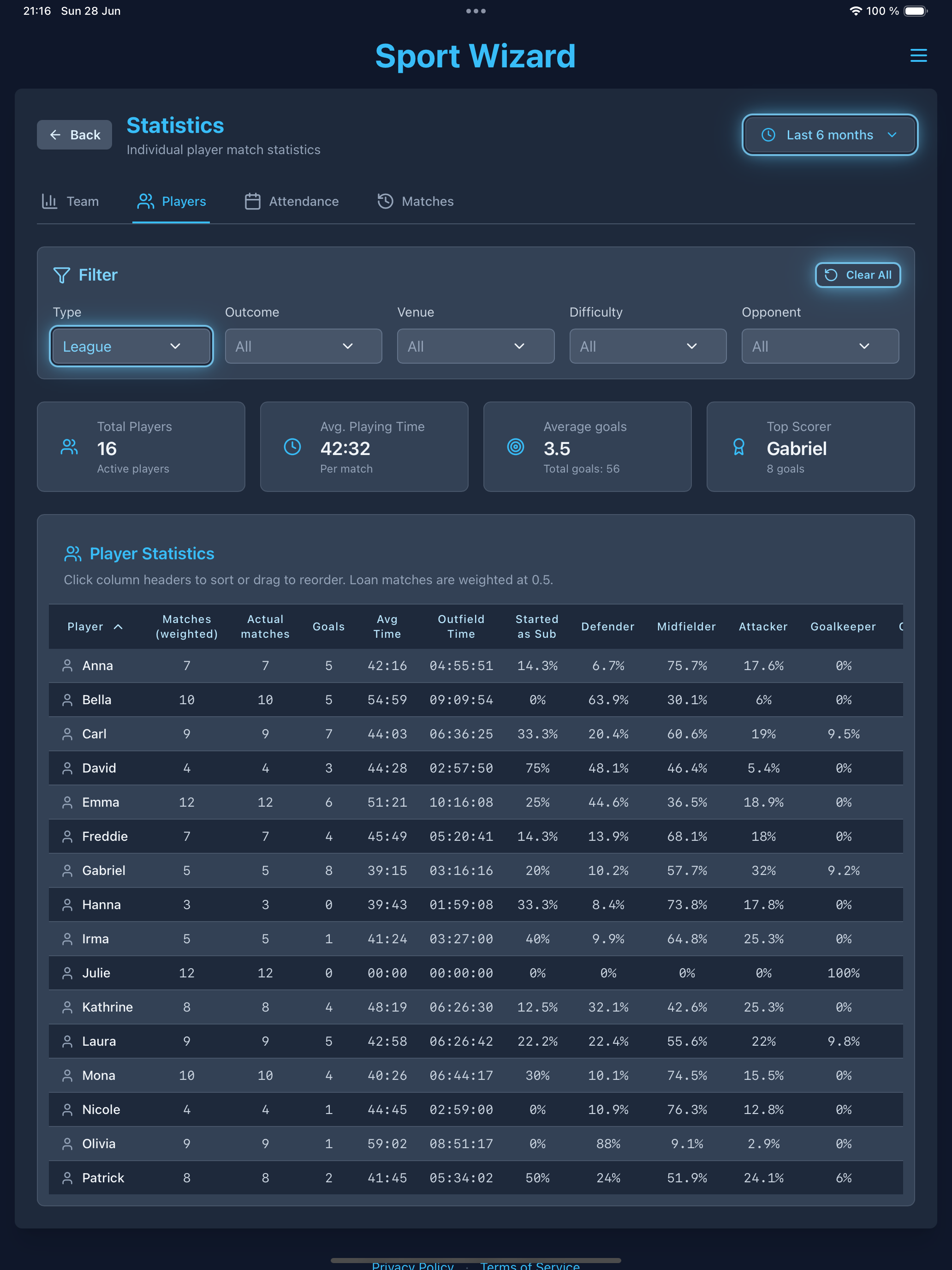Click Julie's 100% goalkeeper value
Image resolution: width=952 pixels, height=1270 pixels.
[x=844, y=973]
